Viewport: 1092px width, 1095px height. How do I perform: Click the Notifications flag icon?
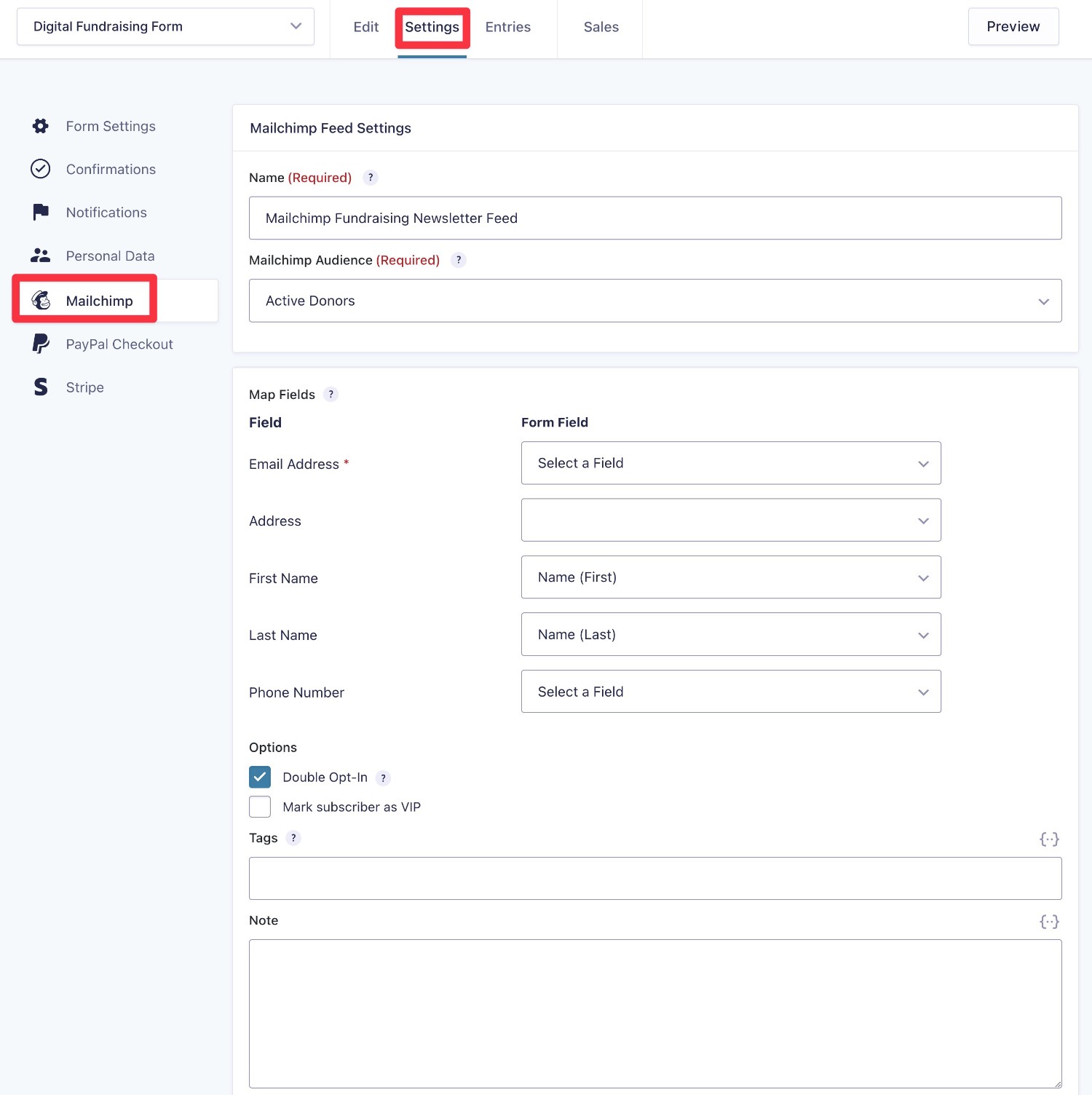[x=41, y=212]
